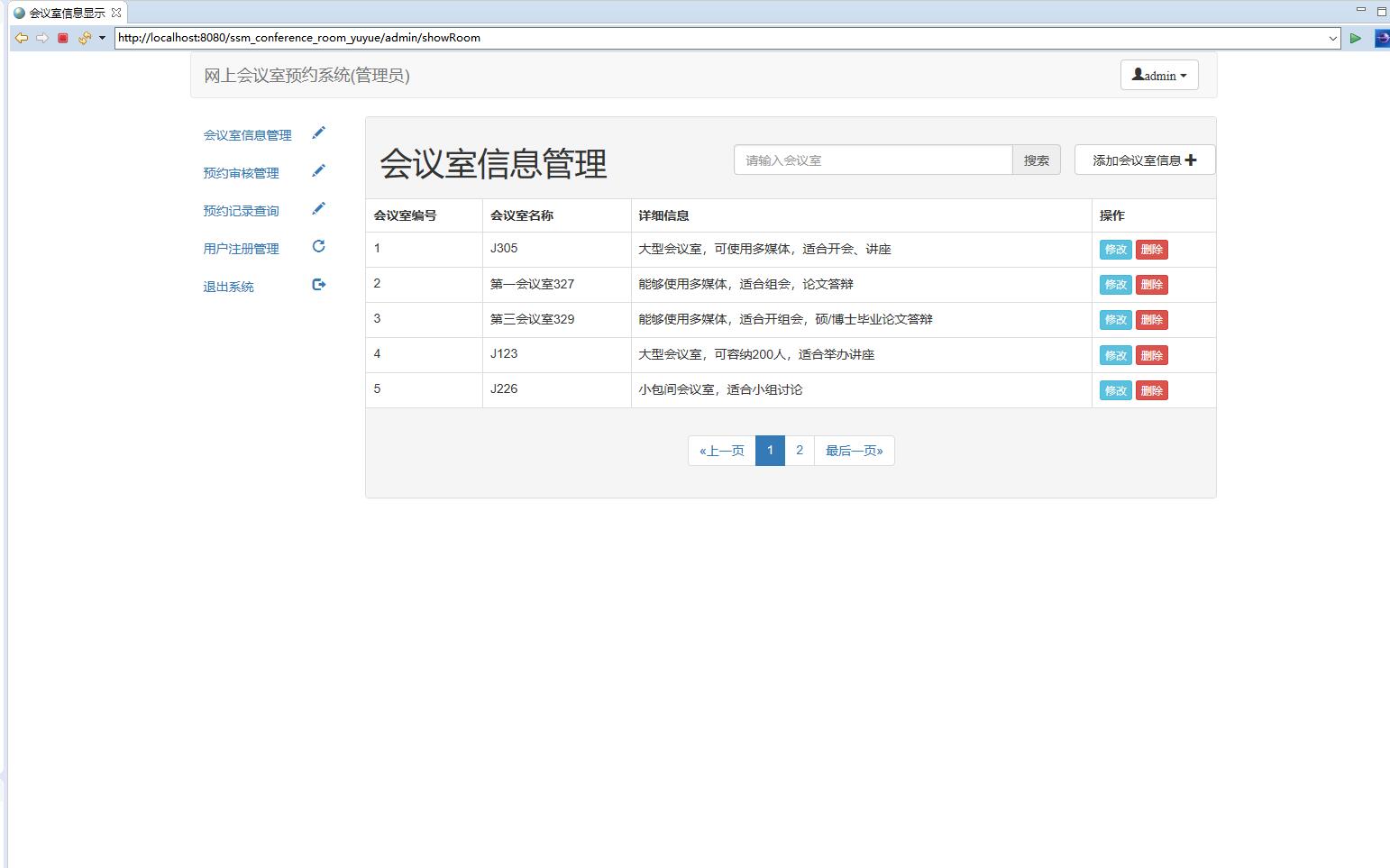1390x868 pixels.
Task: Click the pencil icon beside 会议室信息管理
Action: click(x=318, y=132)
